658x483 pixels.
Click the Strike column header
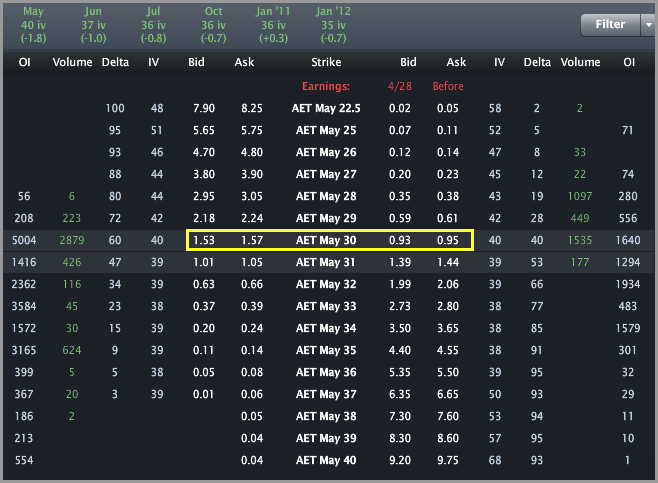[326, 62]
